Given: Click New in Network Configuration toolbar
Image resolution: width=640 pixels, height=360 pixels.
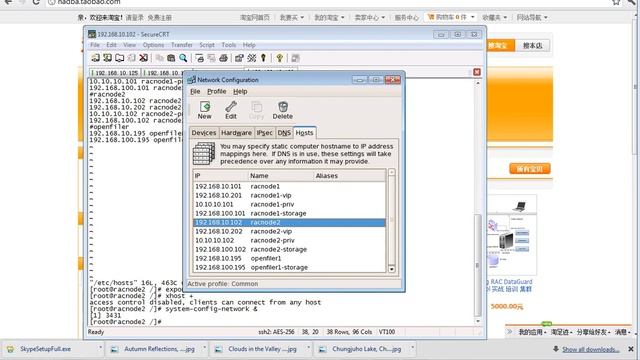Looking at the screenshot, I should coord(204,110).
